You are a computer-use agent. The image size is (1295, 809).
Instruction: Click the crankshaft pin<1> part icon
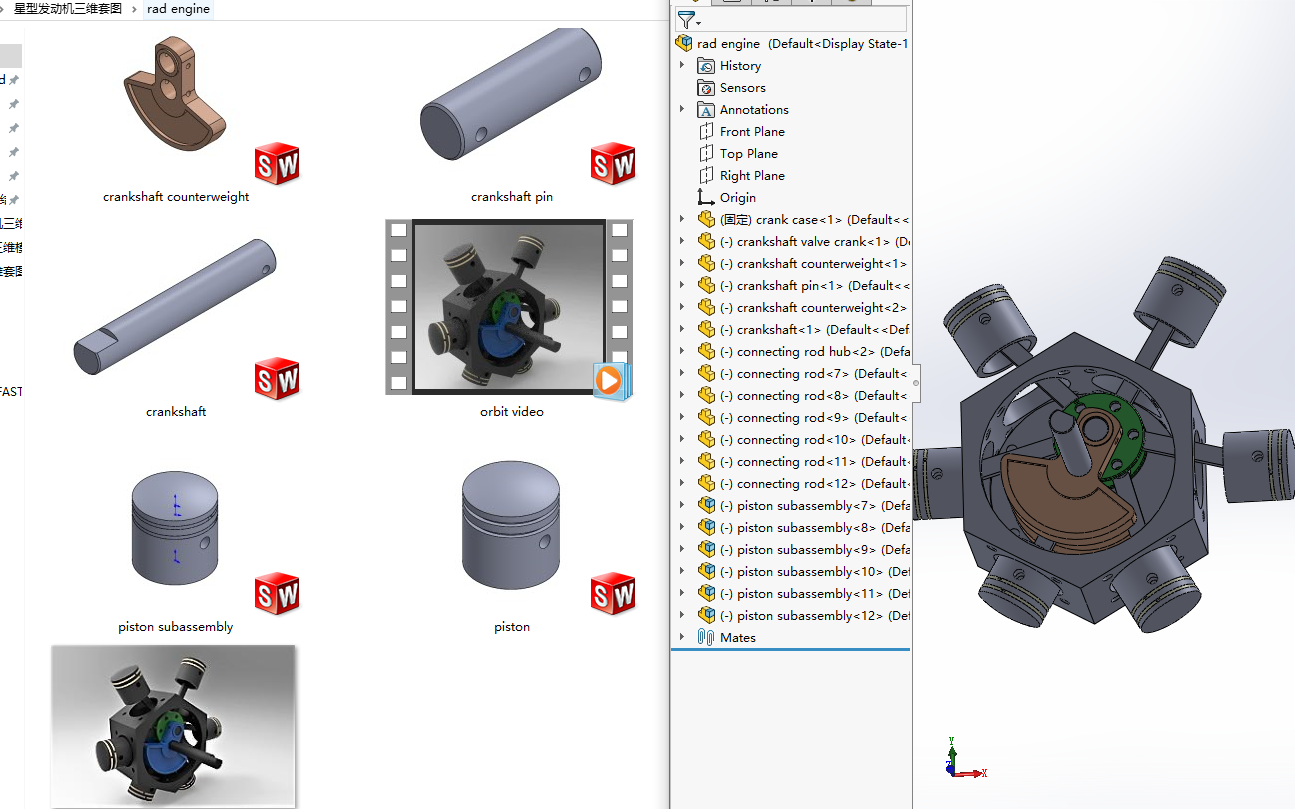706,285
